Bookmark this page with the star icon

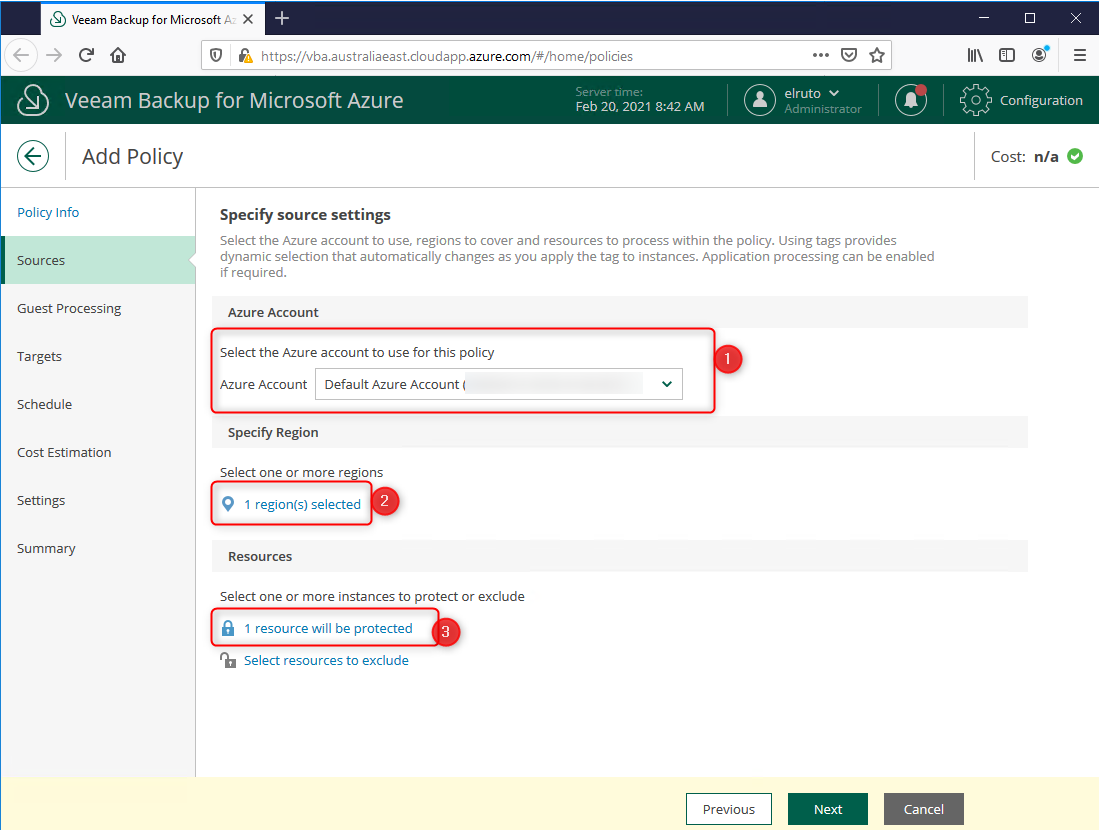point(877,56)
